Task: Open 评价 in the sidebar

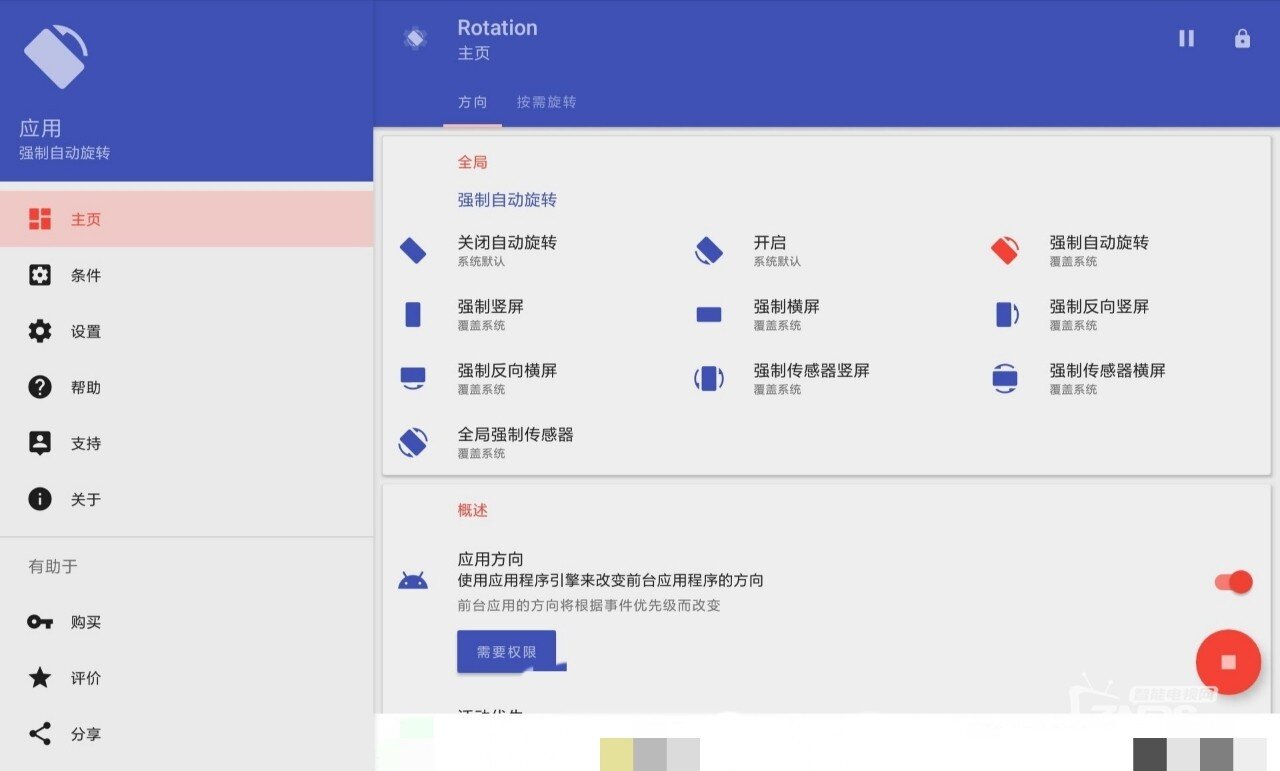Action: click(x=186, y=678)
